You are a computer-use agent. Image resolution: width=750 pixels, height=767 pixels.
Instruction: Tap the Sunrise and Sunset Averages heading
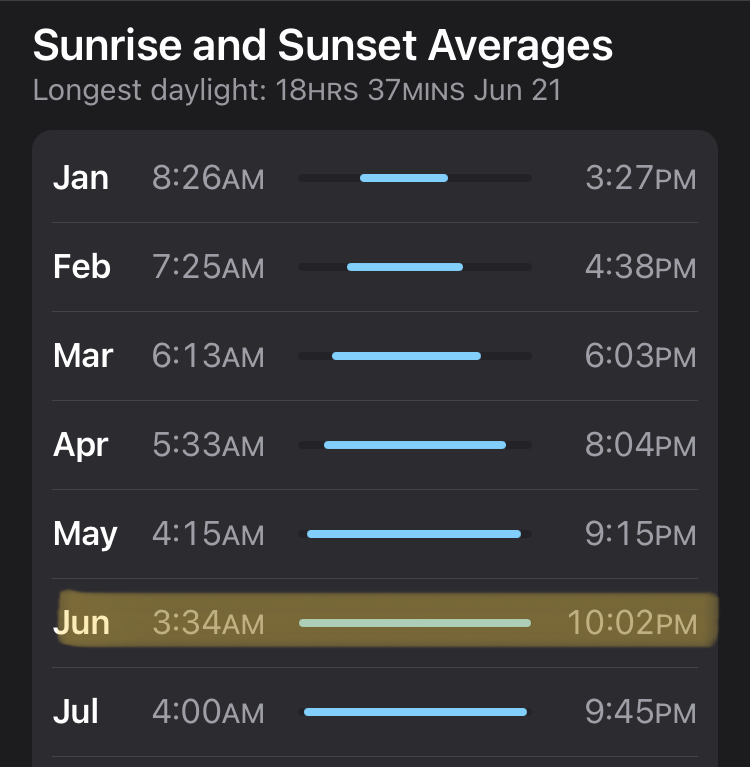(x=323, y=46)
